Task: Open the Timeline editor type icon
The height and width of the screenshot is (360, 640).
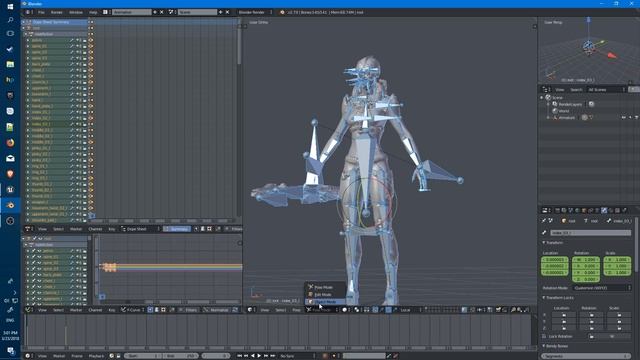Action: click(28, 356)
